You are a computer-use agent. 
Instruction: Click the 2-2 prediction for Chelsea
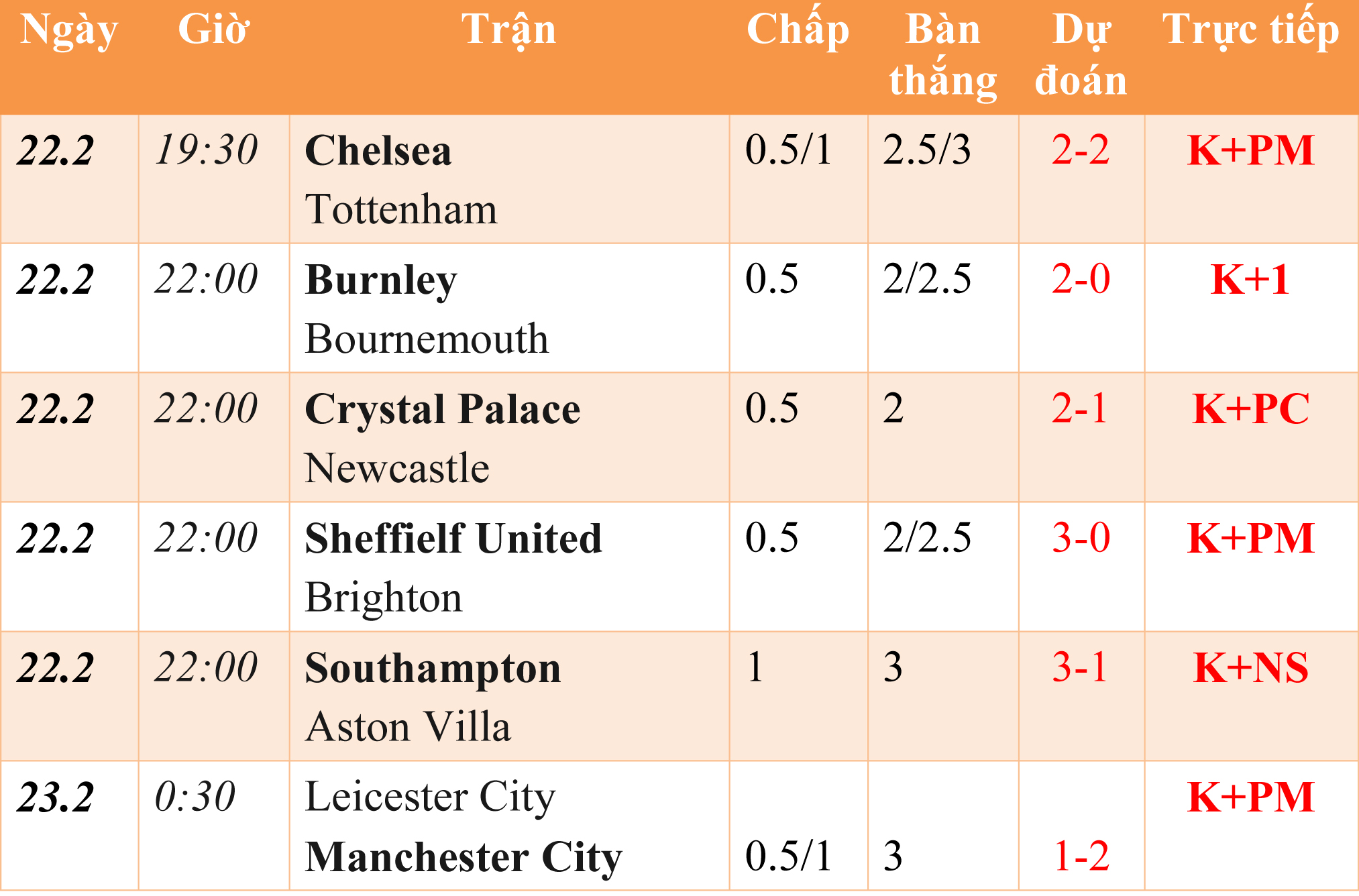pos(1081,150)
